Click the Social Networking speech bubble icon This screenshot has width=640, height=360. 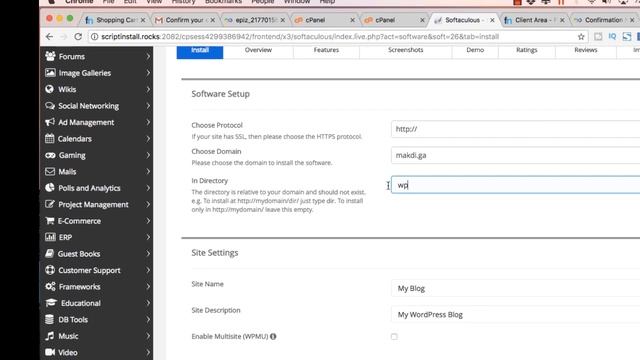[x=50, y=106]
